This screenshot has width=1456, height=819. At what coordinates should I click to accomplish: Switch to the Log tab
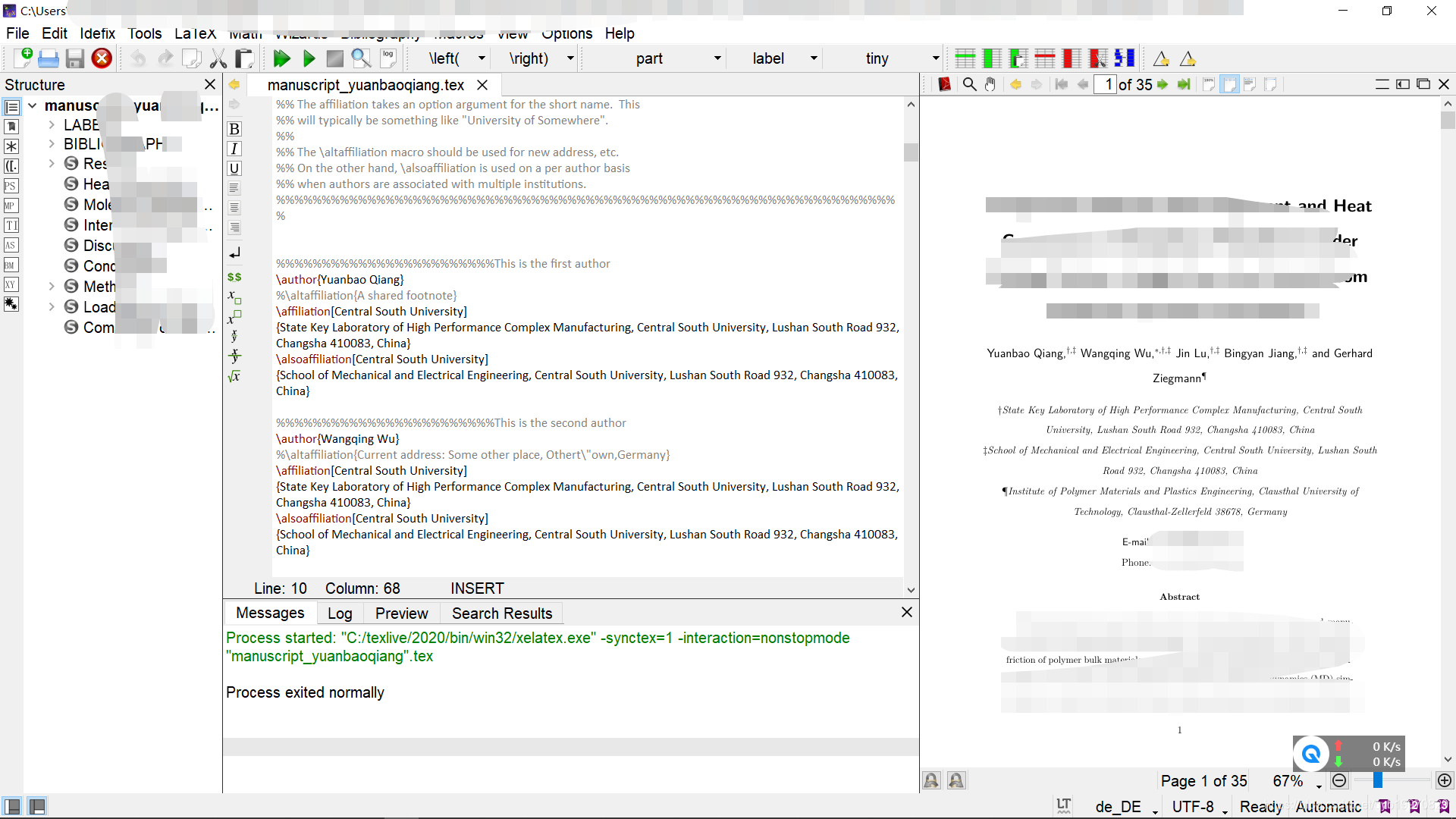coord(340,613)
